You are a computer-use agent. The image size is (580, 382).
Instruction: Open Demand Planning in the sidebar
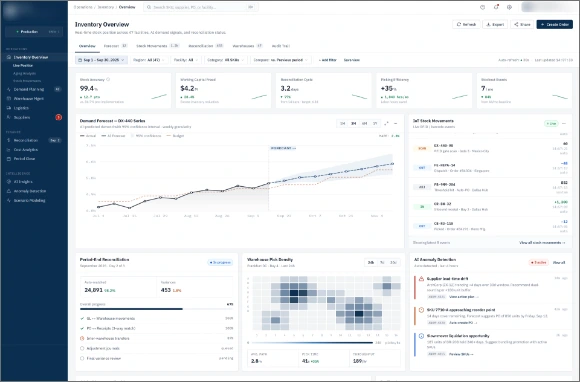[x=34, y=89]
